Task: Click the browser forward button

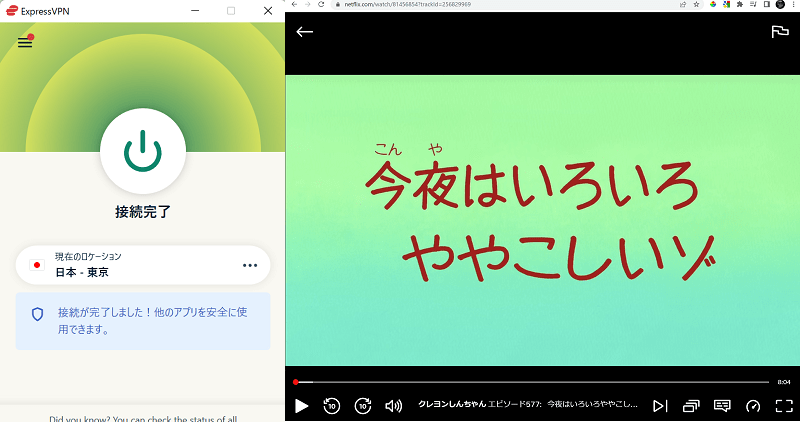Action: tap(308, 4)
